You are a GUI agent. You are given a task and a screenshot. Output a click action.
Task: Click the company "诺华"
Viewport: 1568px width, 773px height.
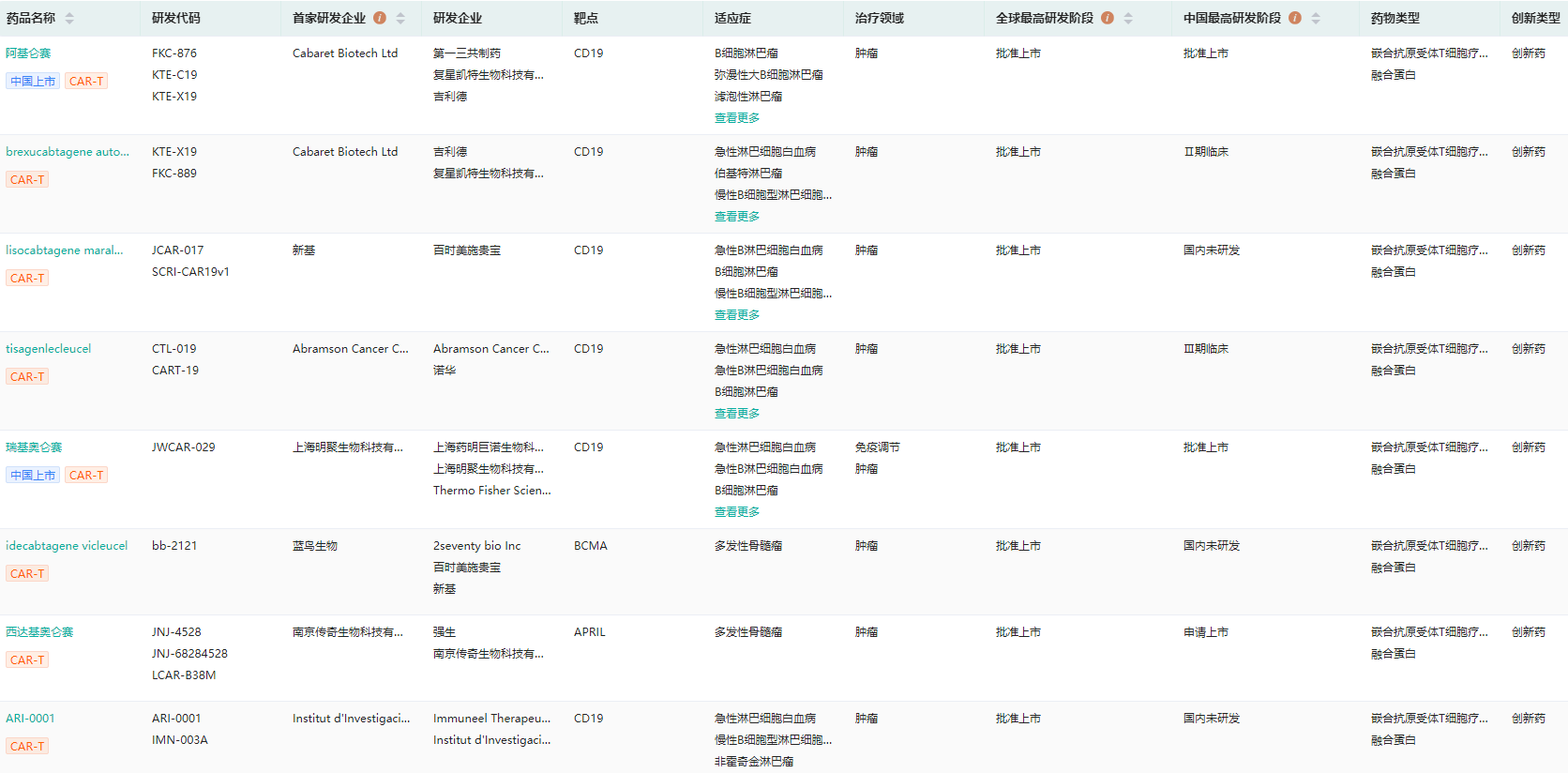tap(445, 371)
